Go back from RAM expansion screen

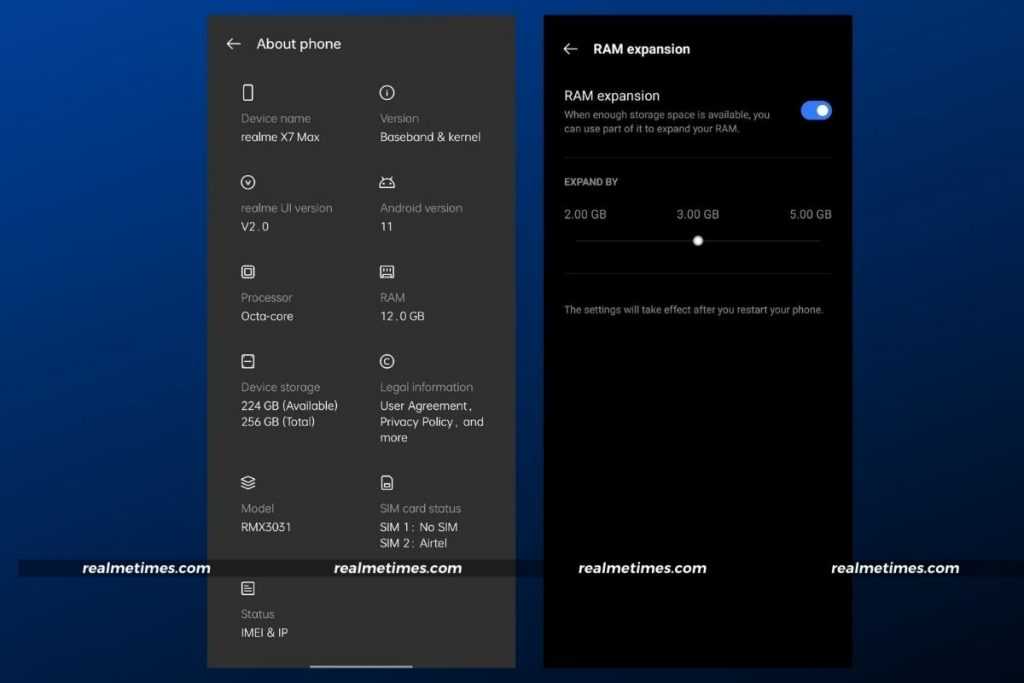tap(570, 49)
